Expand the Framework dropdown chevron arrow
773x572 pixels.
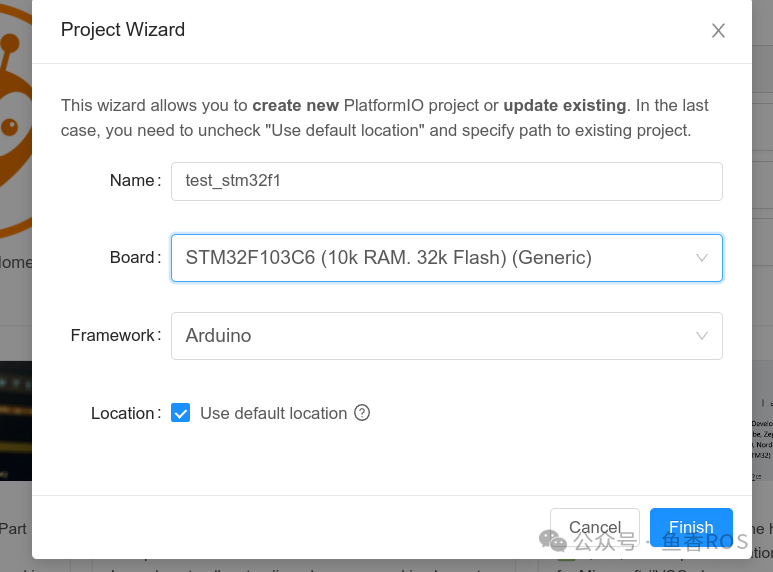coord(702,336)
